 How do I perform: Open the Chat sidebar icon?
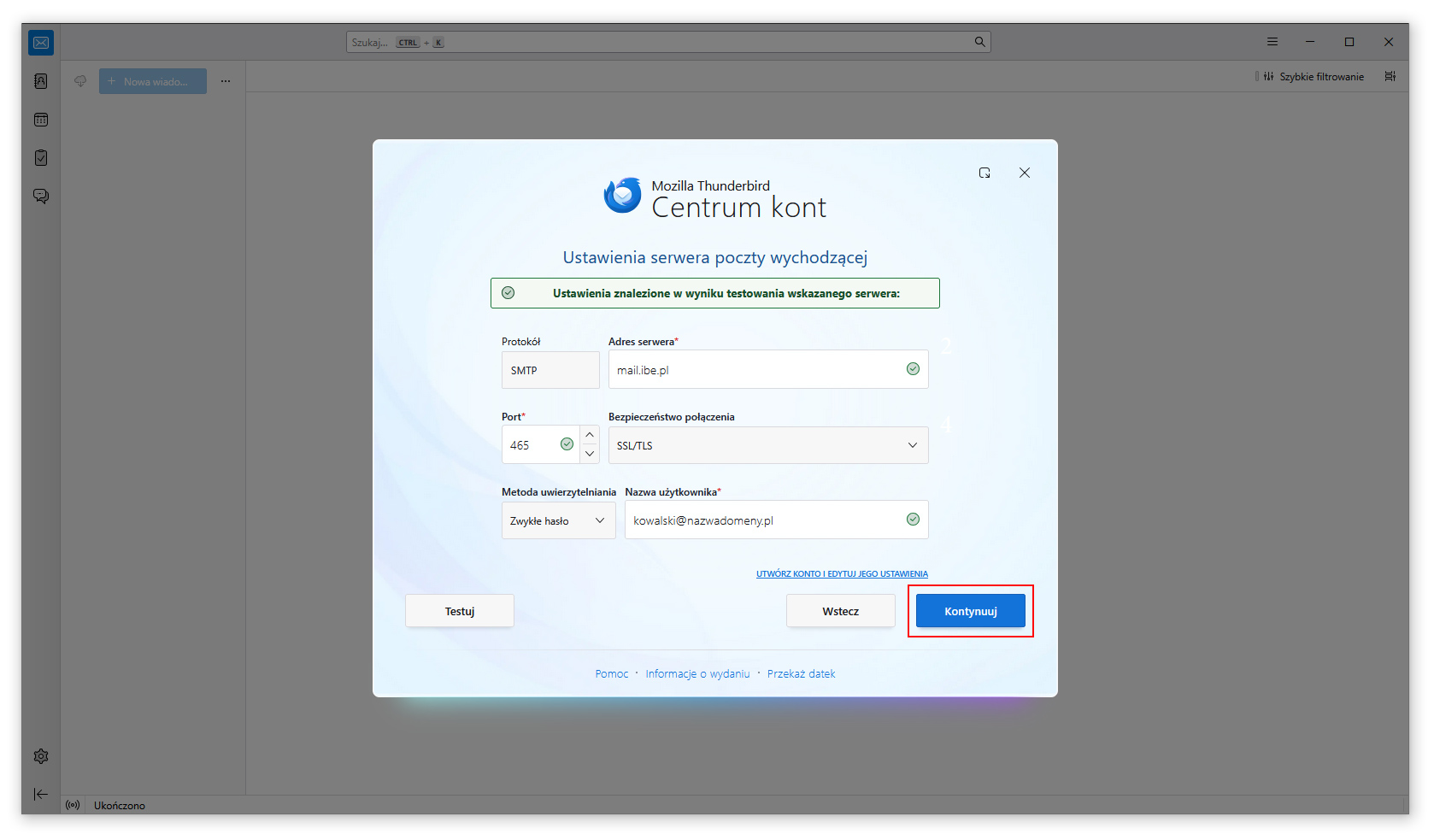(x=41, y=197)
